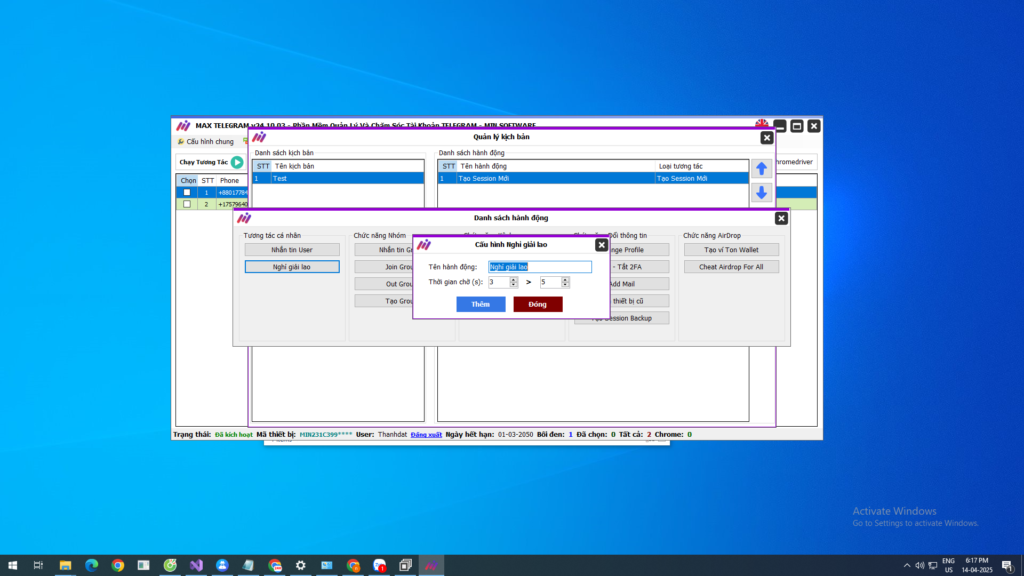This screenshot has width=1024, height=576.
Task: Click the Tên hành động text field
Action: point(539,267)
